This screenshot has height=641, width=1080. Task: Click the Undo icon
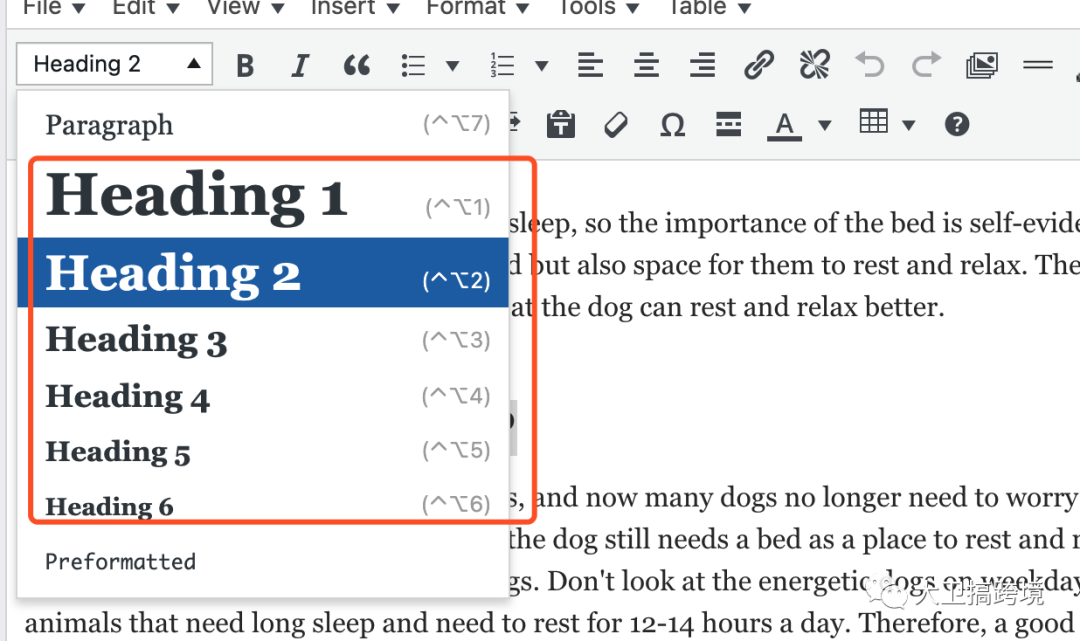870,63
